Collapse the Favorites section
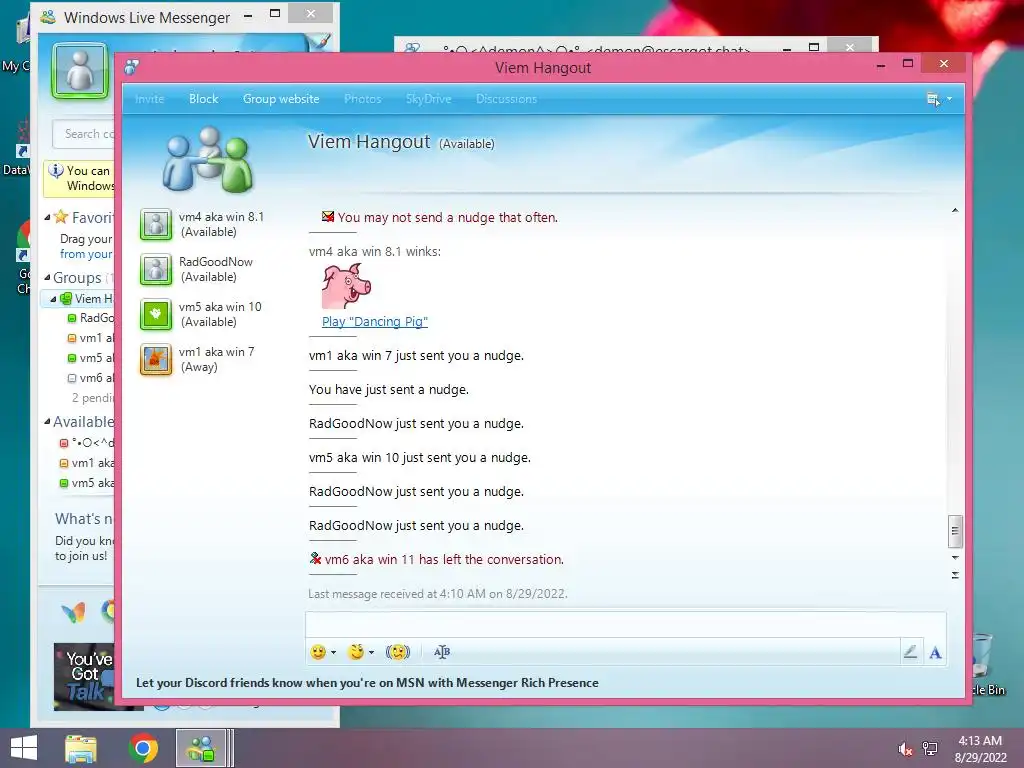This screenshot has width=1024, height=768. (x=47, y=217)
